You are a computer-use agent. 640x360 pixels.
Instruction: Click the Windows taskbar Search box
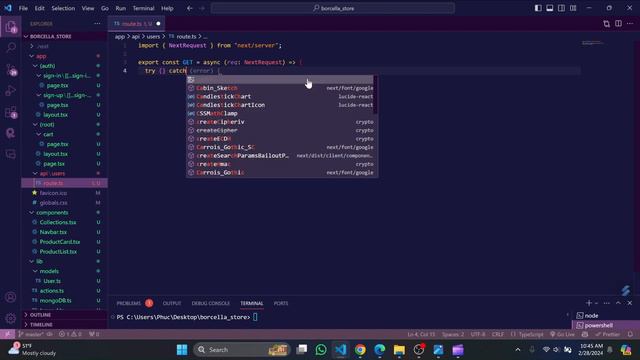241,350
